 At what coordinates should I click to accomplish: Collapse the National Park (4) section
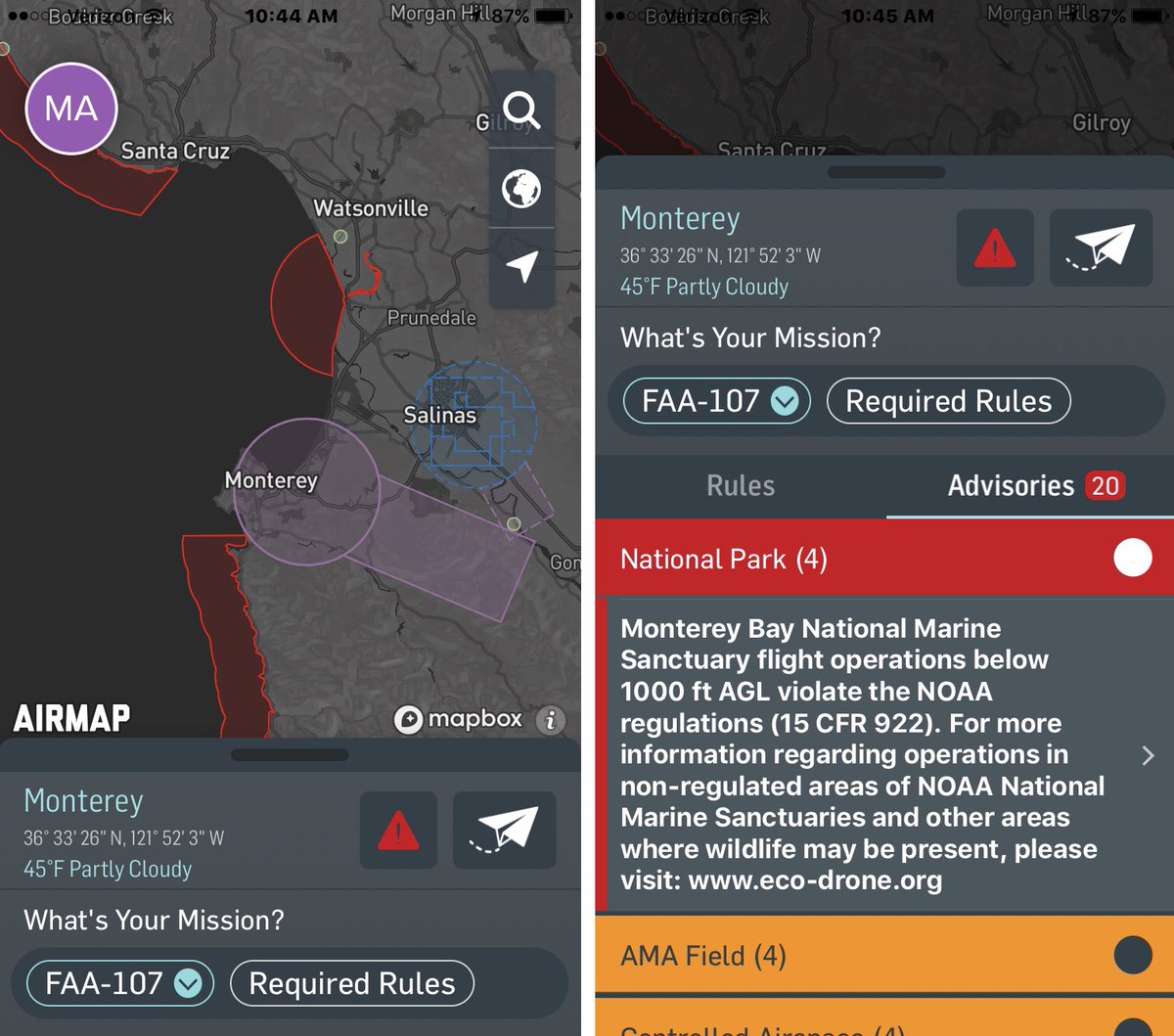click(x=884, y=559)
